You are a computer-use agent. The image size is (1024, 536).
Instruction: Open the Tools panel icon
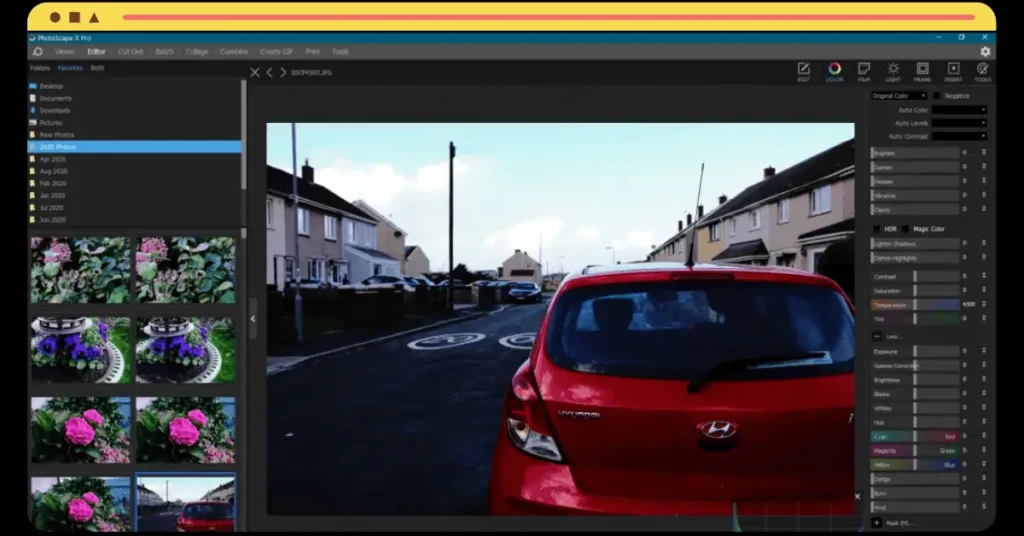(982, 71)
